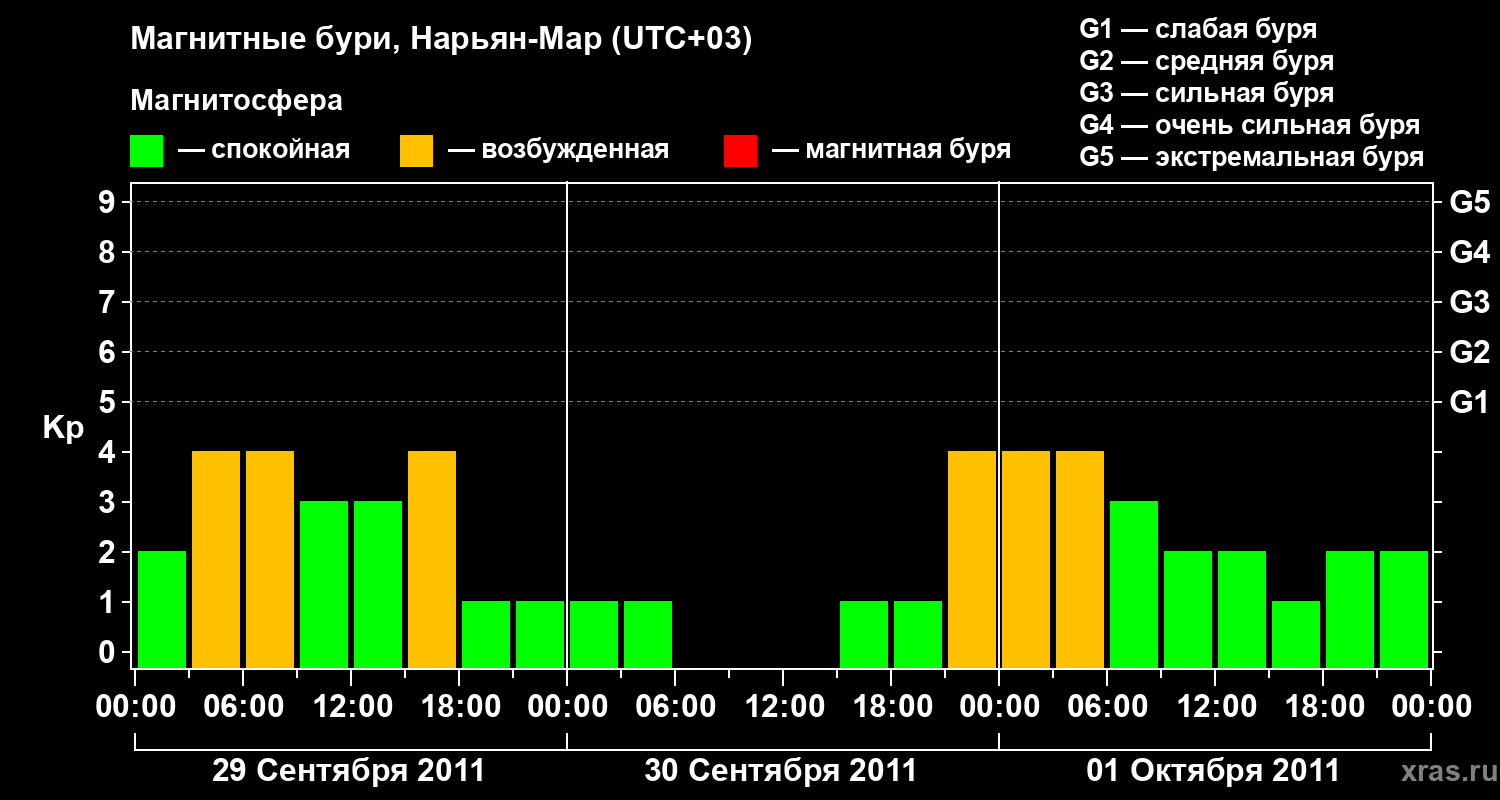This screenshot has width=1500, height=800.
Task: Click the 'G4' label on right axis
Action: (1469, 252)
